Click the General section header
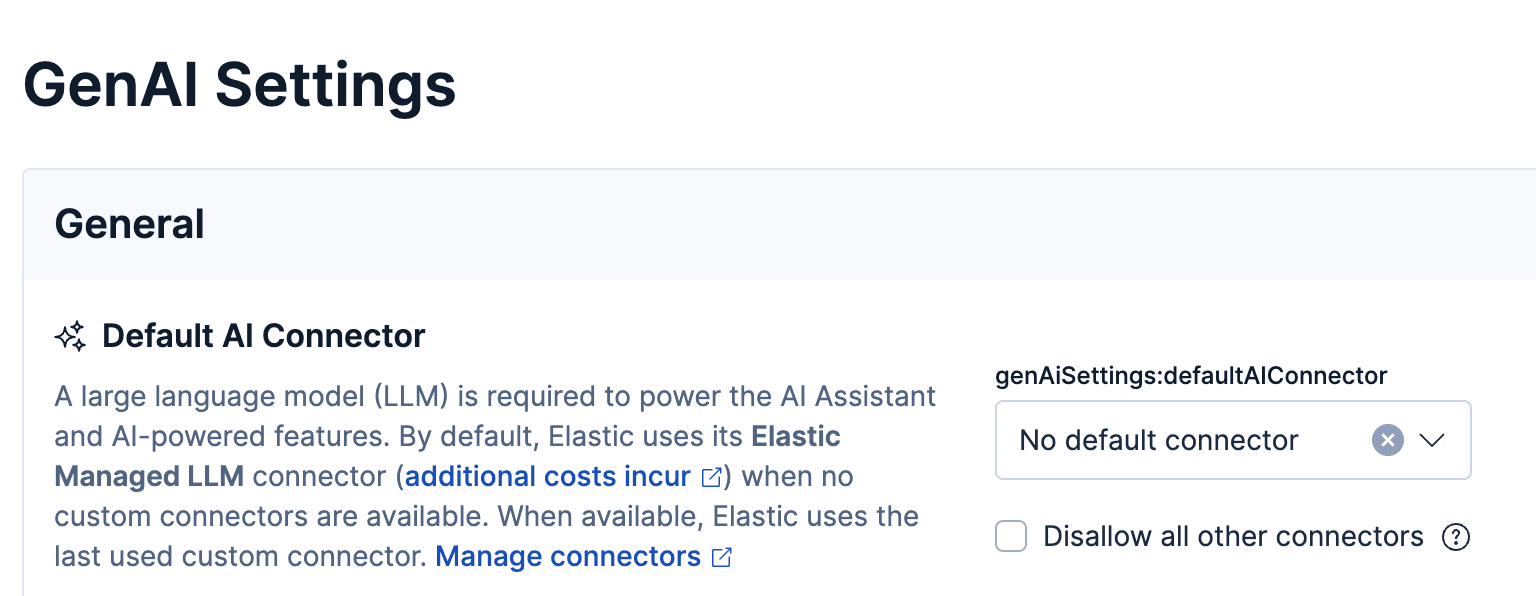This screenshot has height=596, width=1536. click(x=130, y=224)
